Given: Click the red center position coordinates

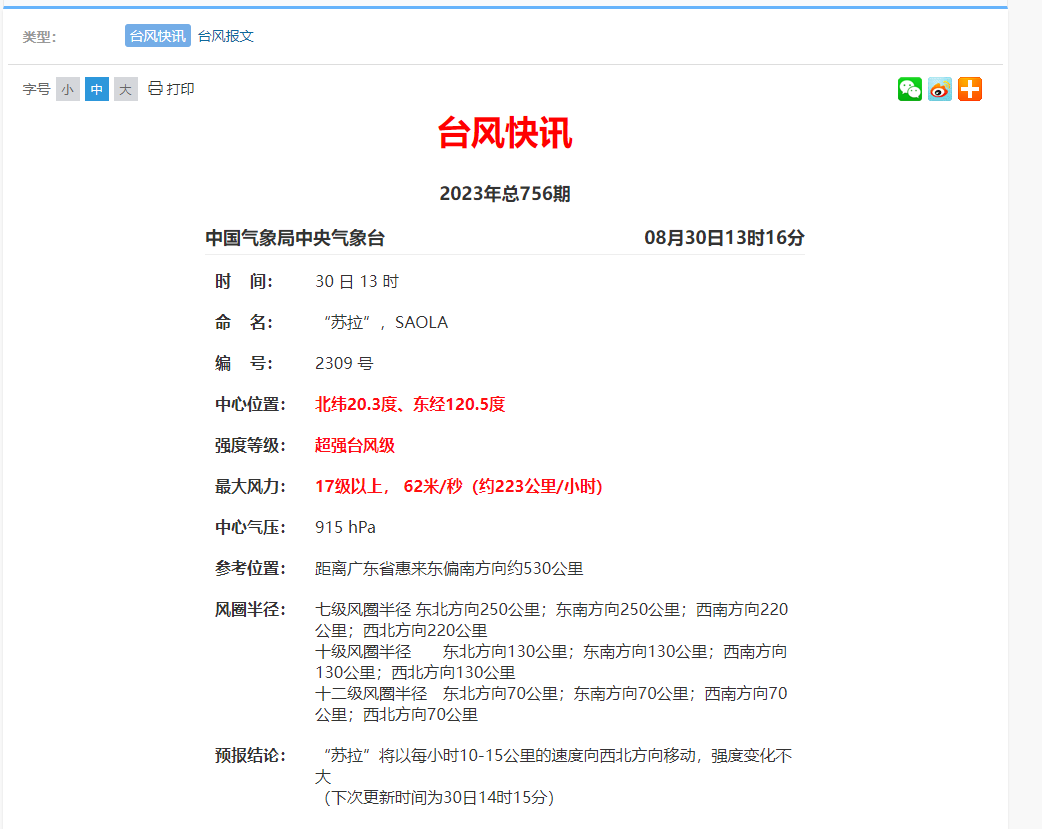Looking at the screenshot, I should point(410,404).
